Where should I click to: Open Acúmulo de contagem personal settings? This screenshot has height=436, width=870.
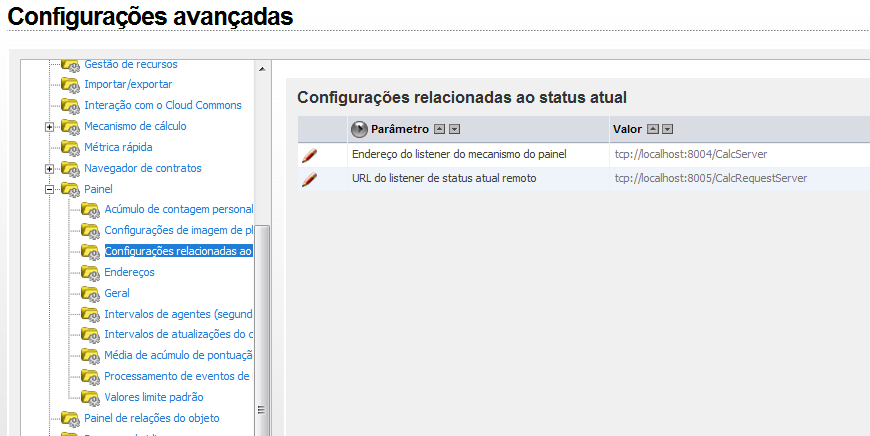(x=179, y=209)
